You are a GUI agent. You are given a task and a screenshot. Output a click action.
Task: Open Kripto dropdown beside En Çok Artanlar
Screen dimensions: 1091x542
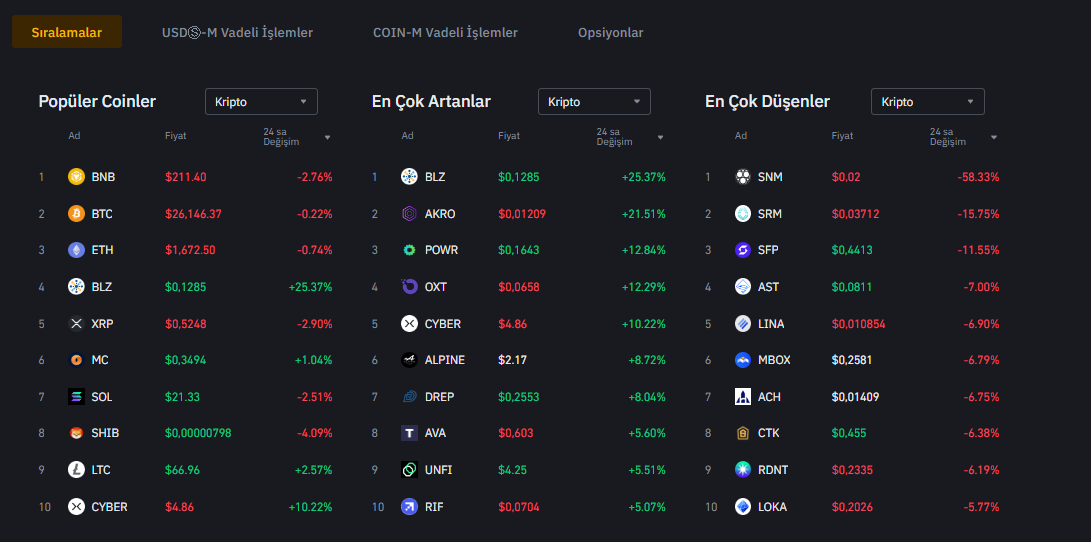(x=594, y=102)
